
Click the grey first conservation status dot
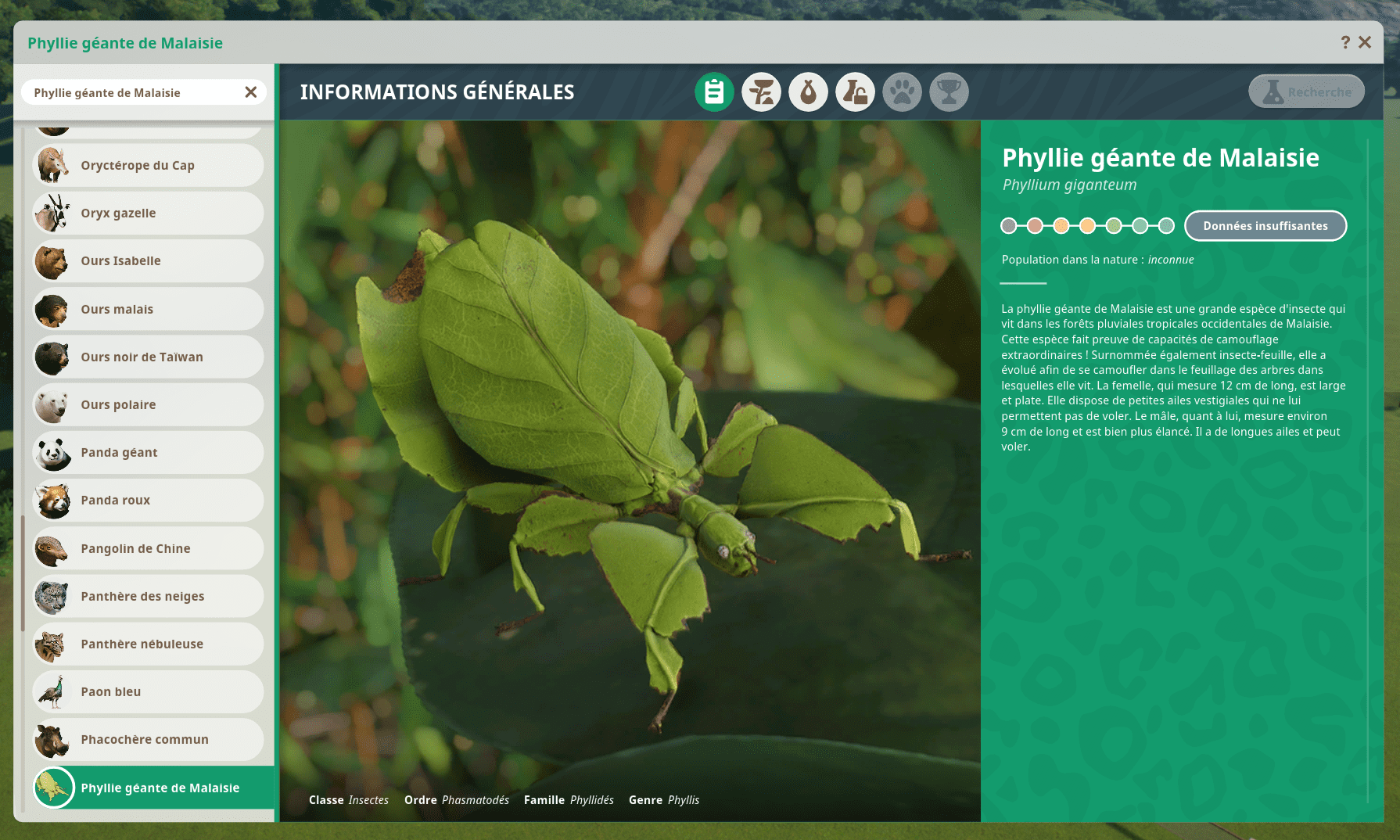coord(1009,226)
